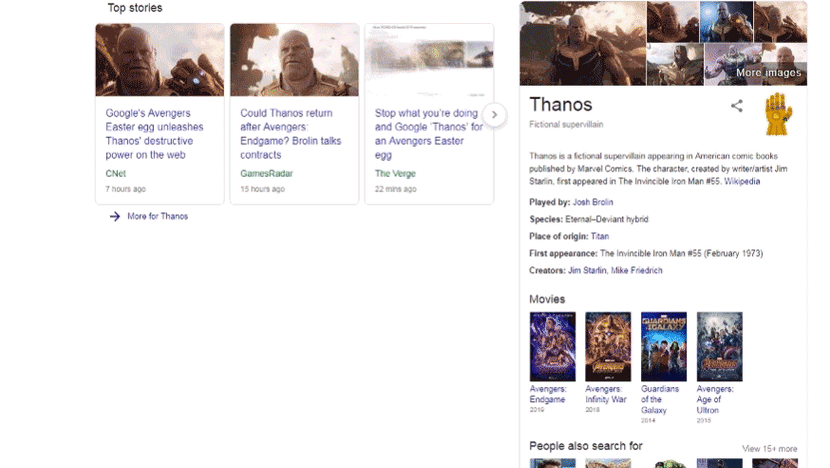Click the Movies section heading
830x468 pixels.
click(x=547, y=299)
